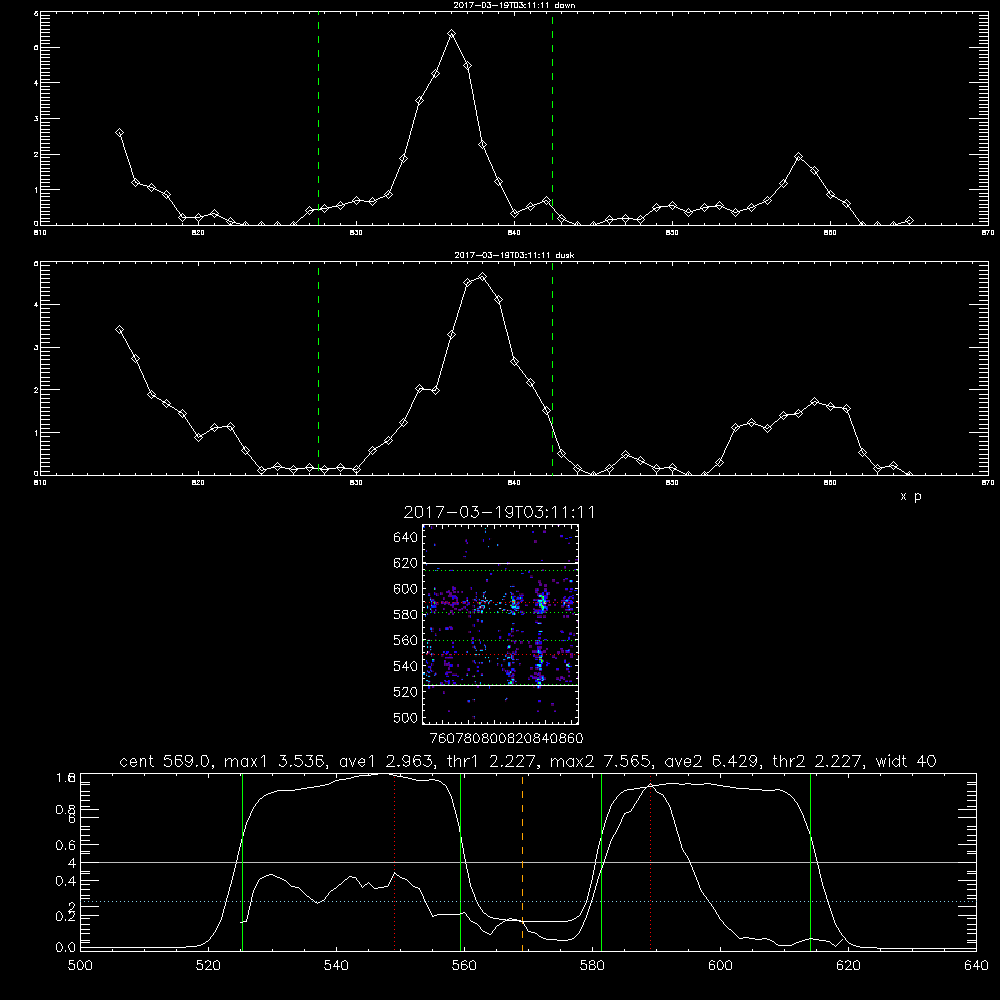This screenshot has width=1000, height=1000.
Task: Click the second green vertical line in bottom plot
Action: pyautogui.click(x=460, y=861)
